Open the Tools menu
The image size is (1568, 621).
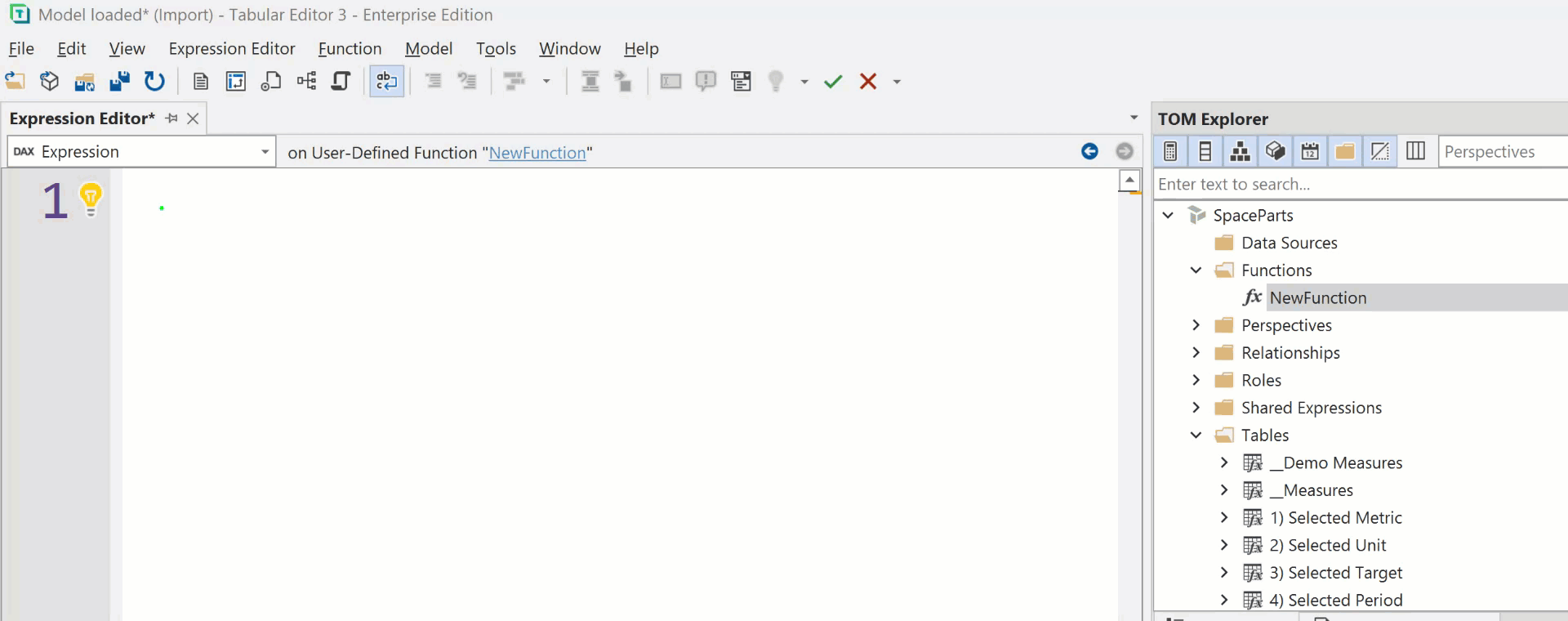pos(497,48)
